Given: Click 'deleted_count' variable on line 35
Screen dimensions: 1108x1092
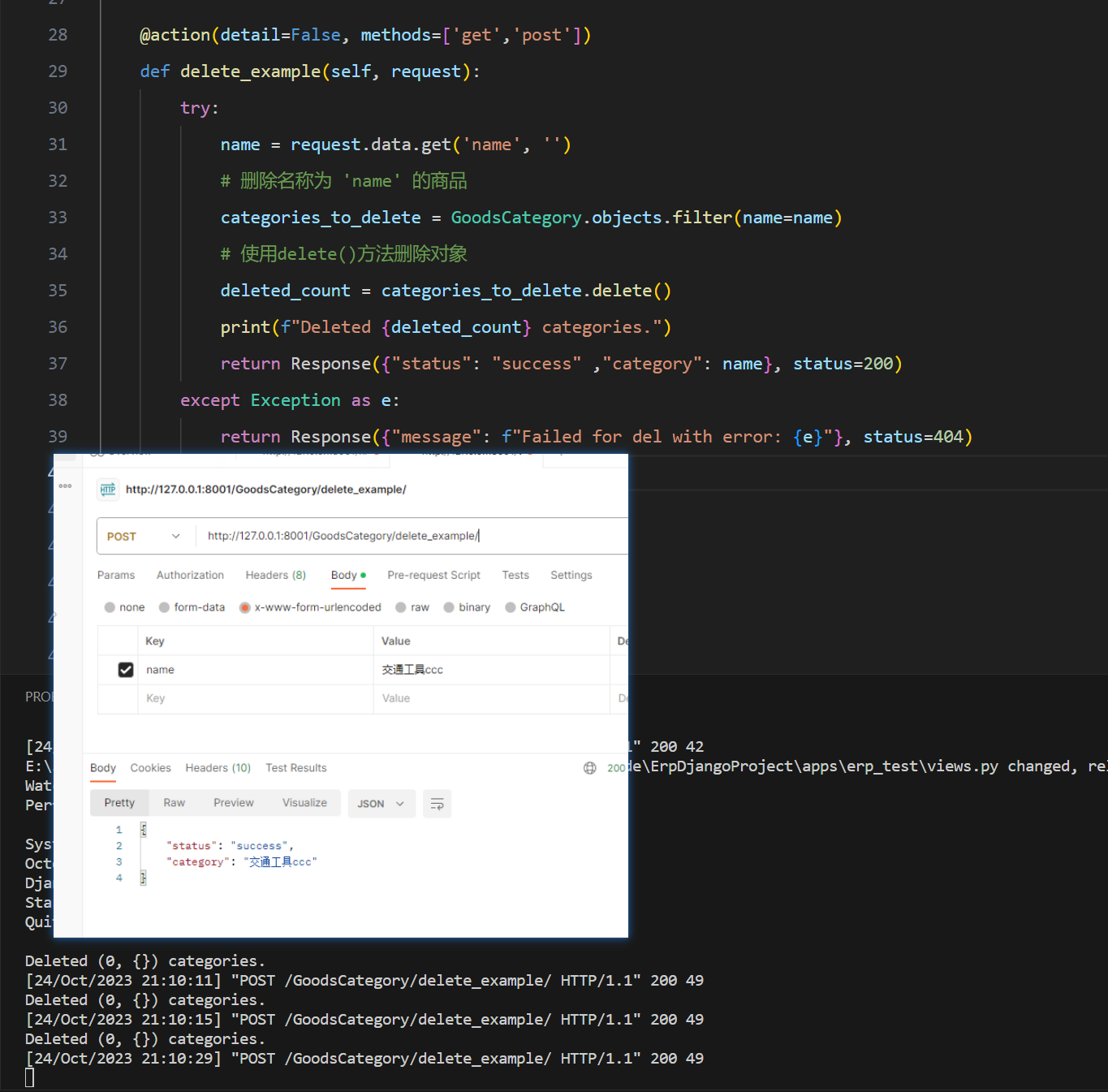Looking at the screenshot, I should point(286,291).
